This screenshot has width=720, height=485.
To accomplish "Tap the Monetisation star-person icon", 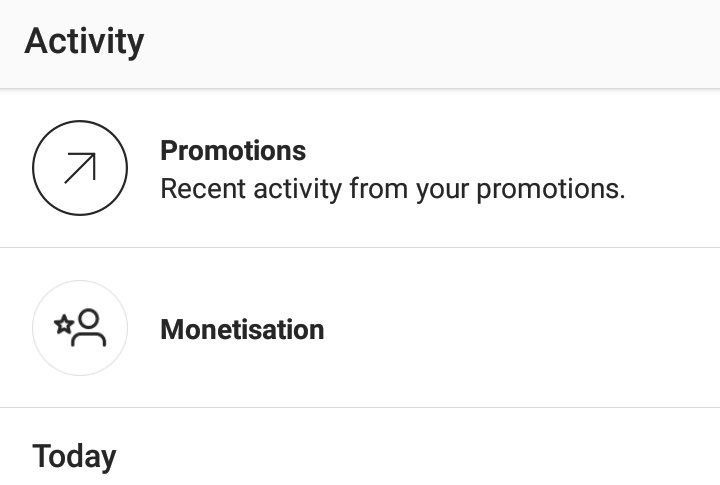I will point(80,328).
